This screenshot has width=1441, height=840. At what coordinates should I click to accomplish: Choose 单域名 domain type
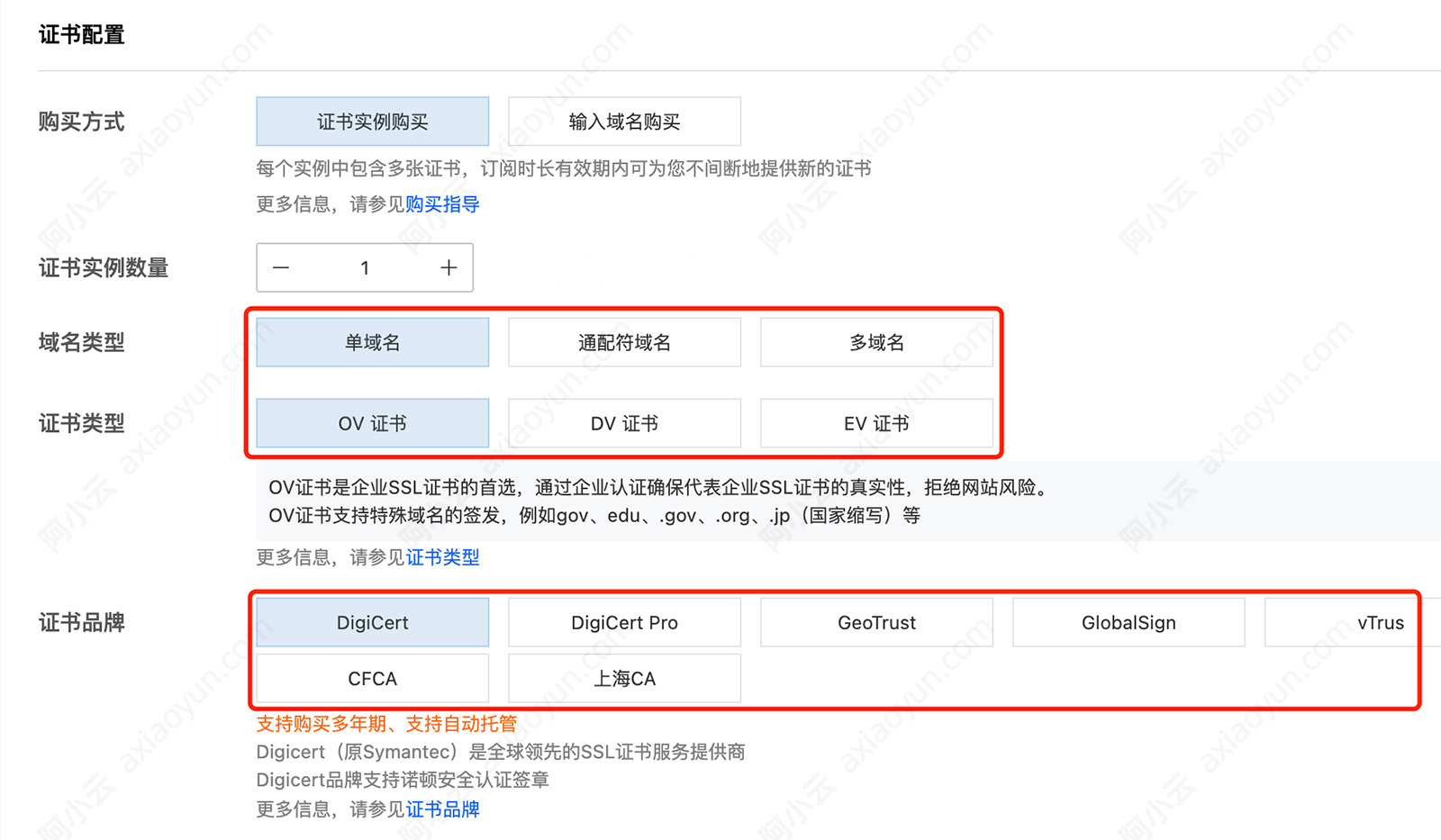click(x=372, y=342)
